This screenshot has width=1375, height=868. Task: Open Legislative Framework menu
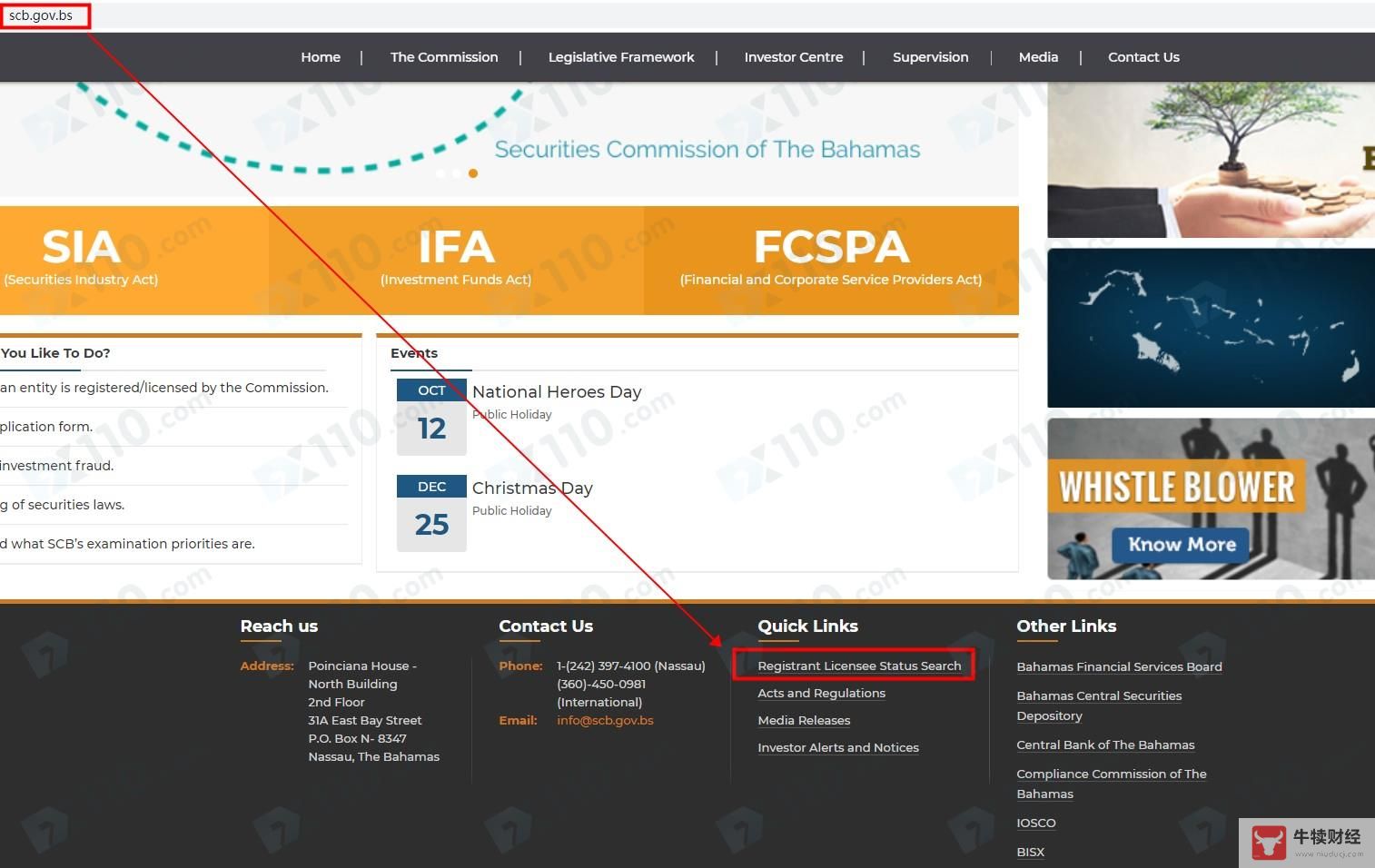pos(621,57)
